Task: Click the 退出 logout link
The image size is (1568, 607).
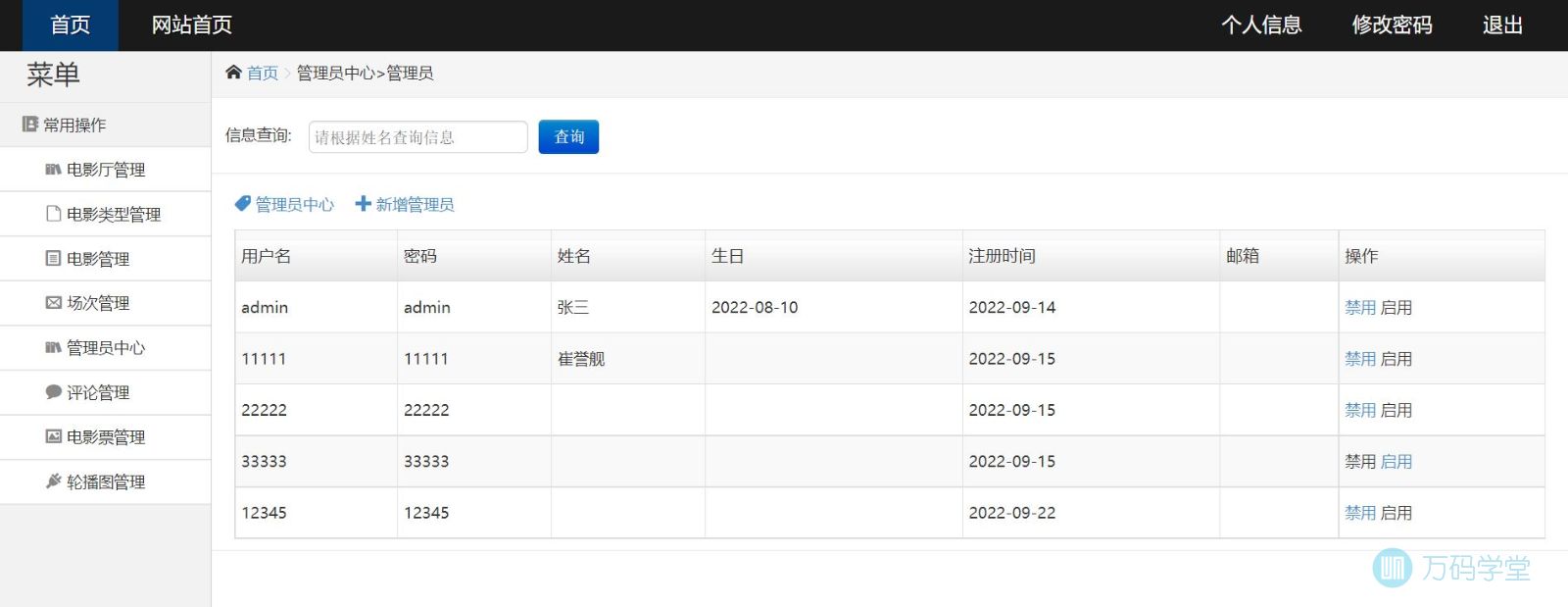Action: pyautogui.click(x=1501, y=25)
